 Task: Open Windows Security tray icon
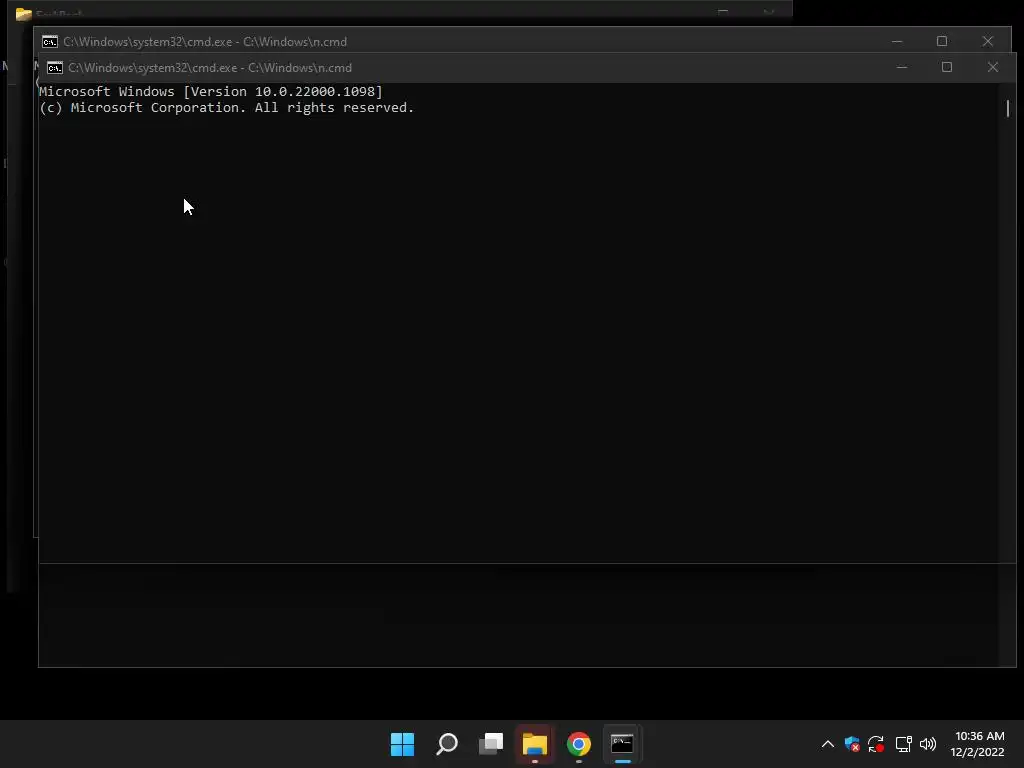point(852,744)
